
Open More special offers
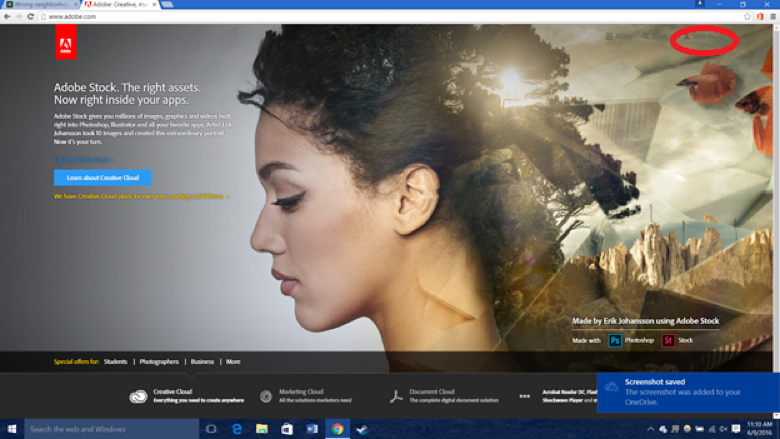[x=233, y=361]
